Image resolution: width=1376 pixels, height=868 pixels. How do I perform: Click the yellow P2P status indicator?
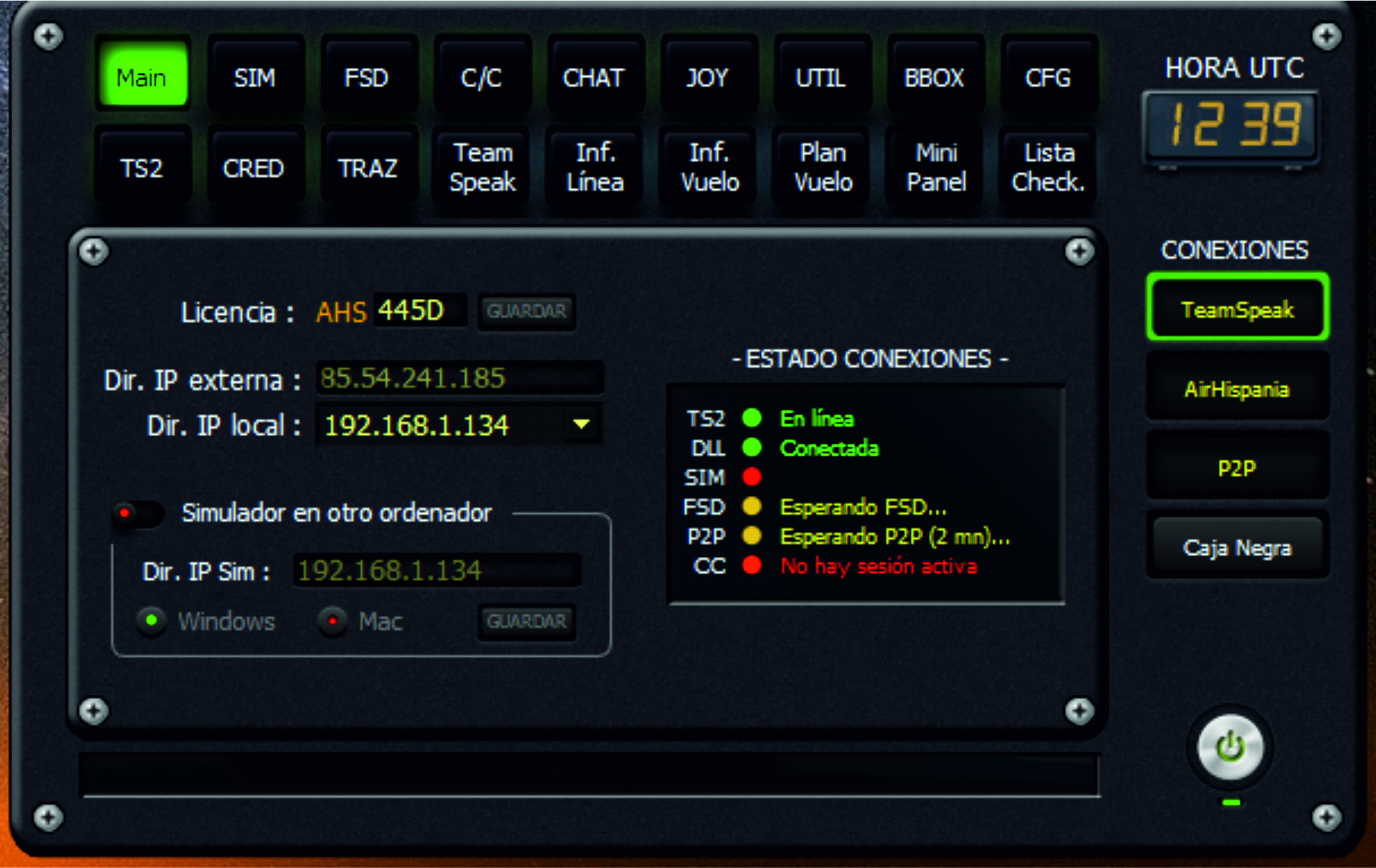[x=751, y=535]
